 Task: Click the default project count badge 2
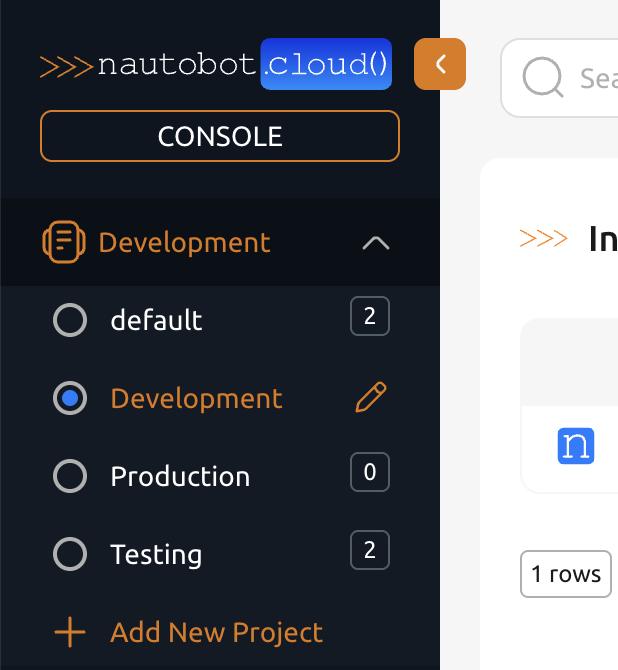[x=370, y=316]
